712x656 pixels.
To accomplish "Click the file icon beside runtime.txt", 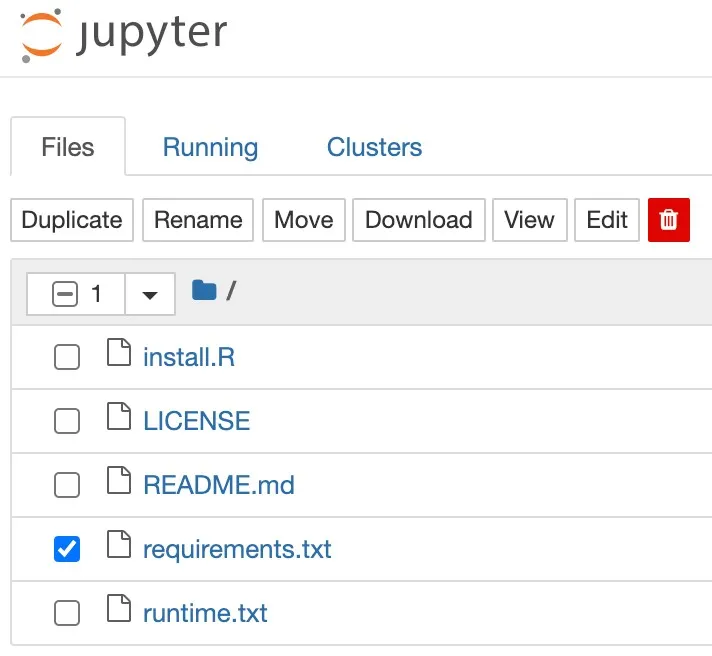I will pyautogui.click(x=119, y=610).
